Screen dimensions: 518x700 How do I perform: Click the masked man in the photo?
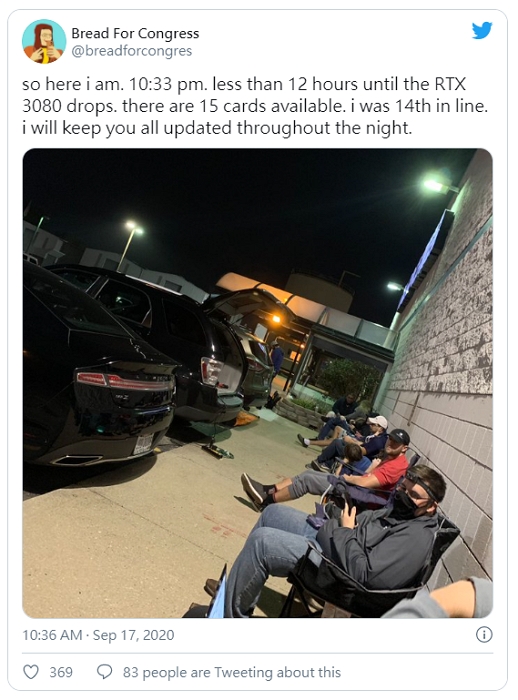click(348, 545)
